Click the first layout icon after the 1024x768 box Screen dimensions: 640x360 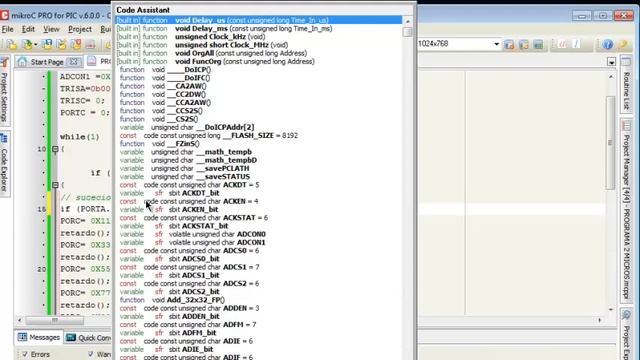pyautogui.click(x=509, y=44)
